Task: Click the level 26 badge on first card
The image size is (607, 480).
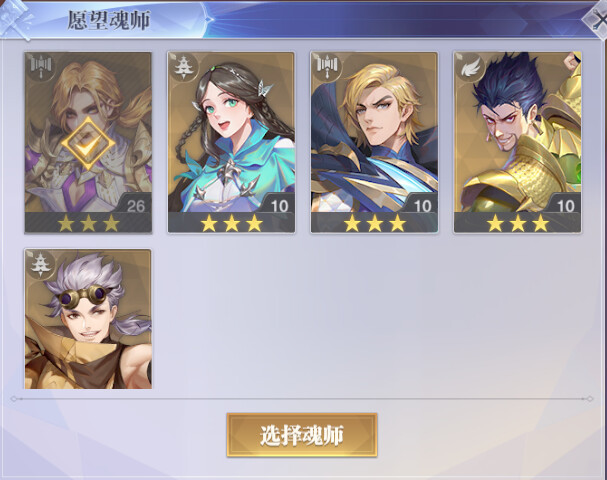Action: (134, 205)
